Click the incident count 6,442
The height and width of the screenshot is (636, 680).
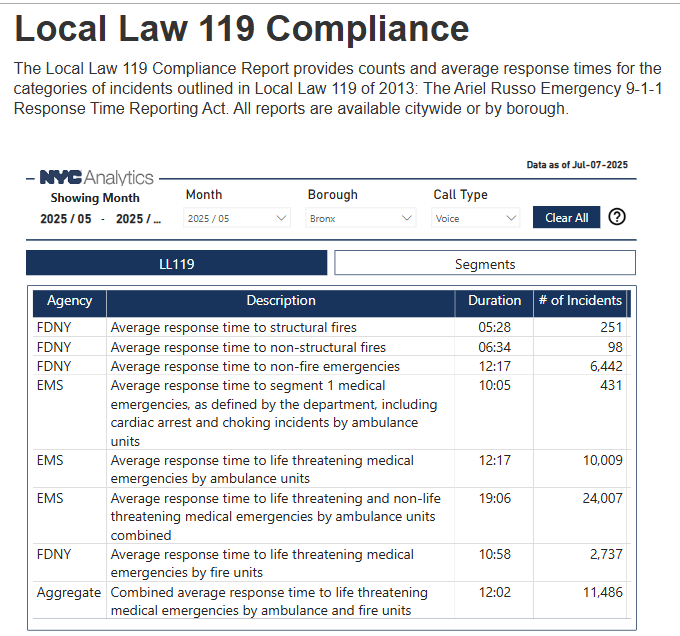606,366
